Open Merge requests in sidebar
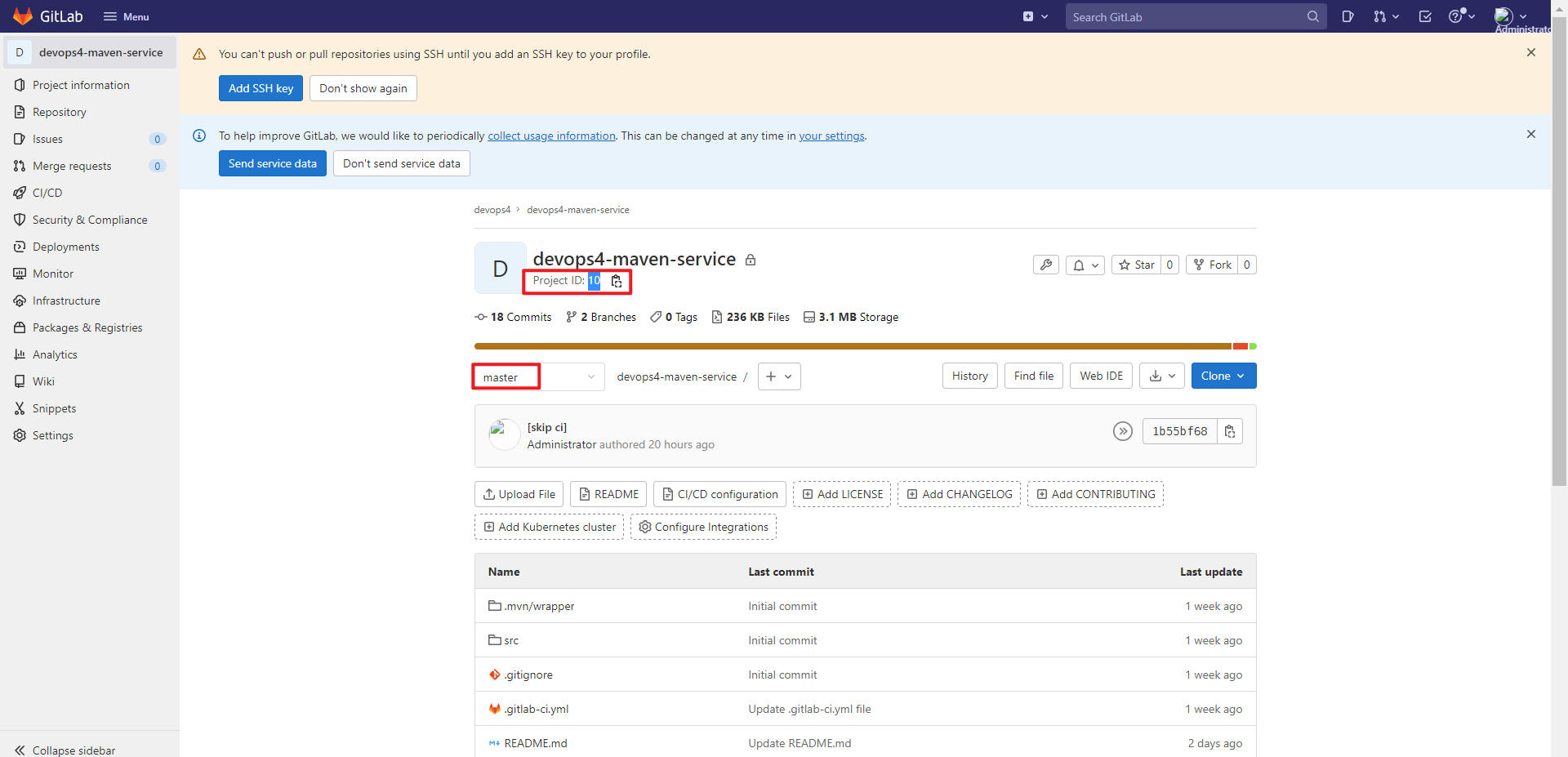This screenshot has height=757, width=1568. (88, 166)
